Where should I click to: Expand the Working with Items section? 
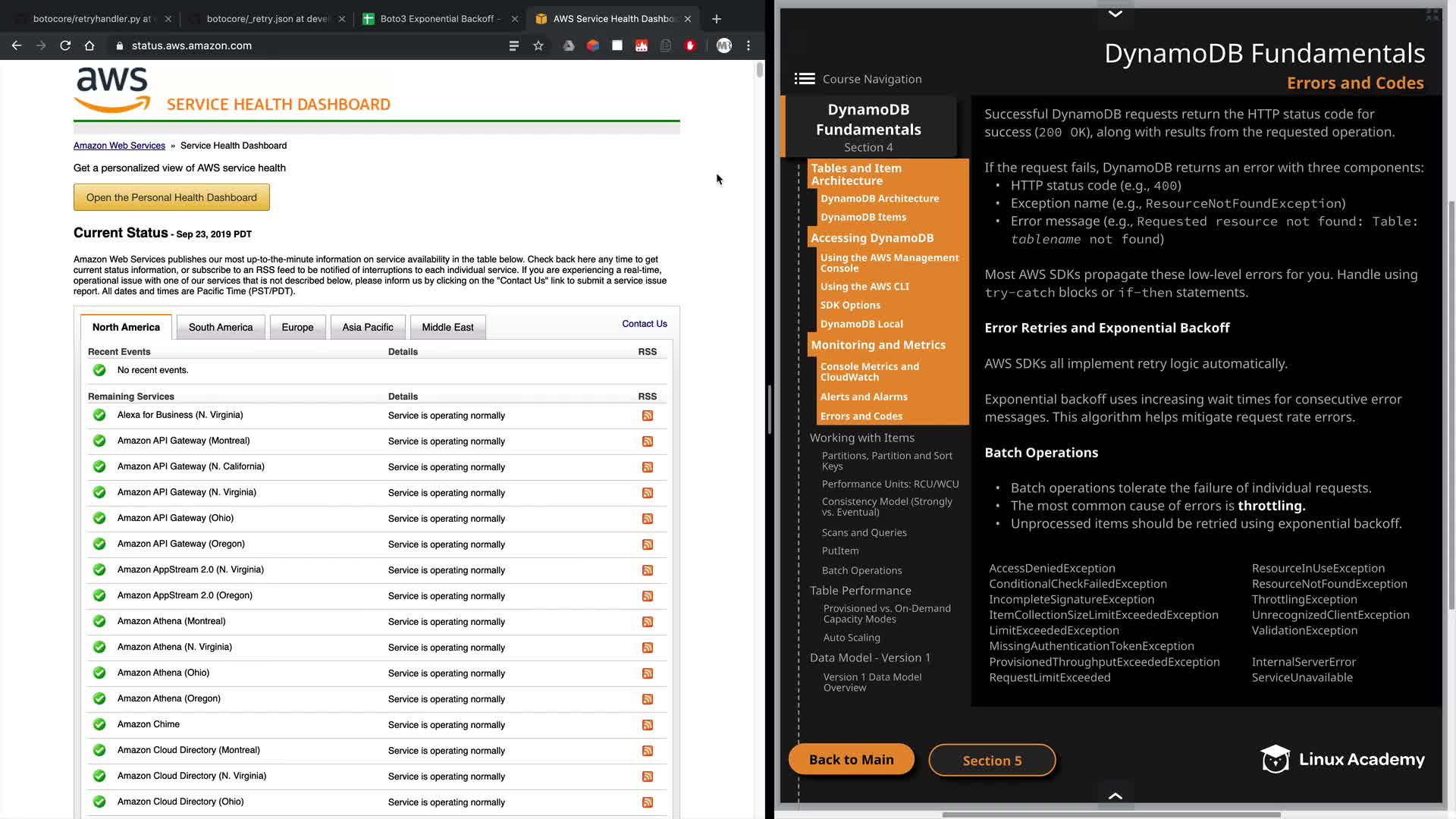861,438
